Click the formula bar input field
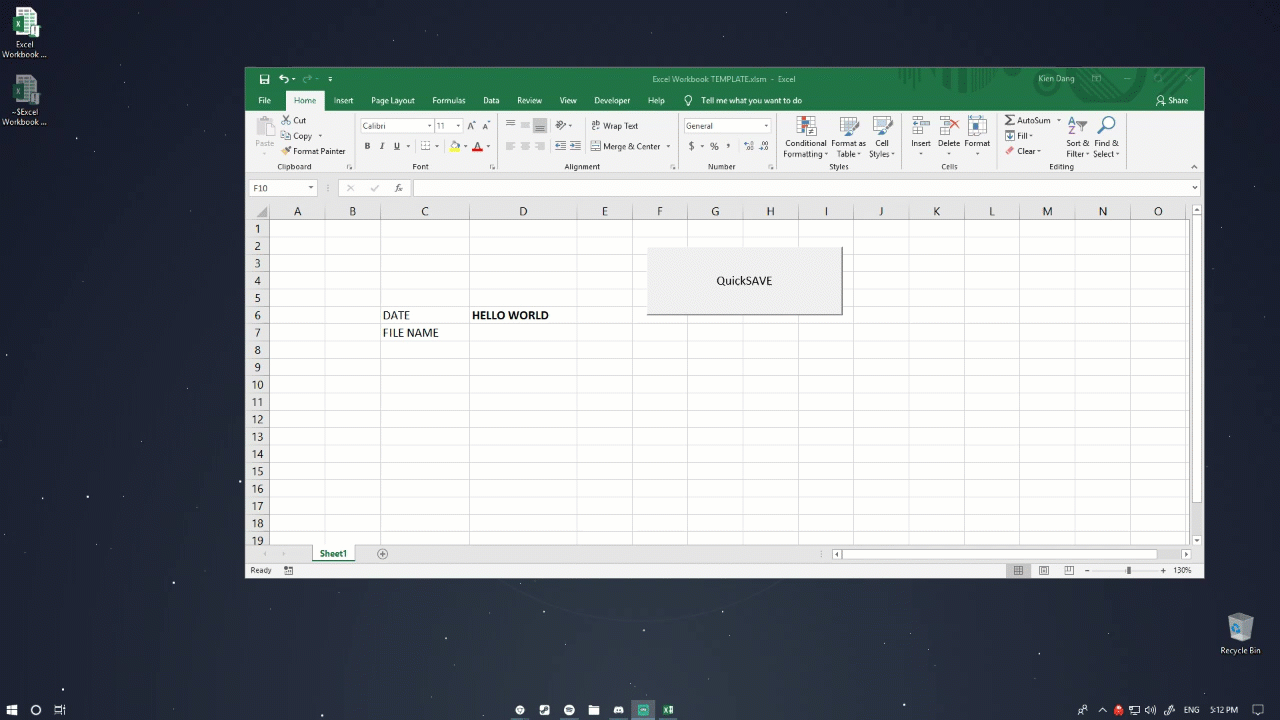Screen dimensions: 1280x720 (801, 188)
